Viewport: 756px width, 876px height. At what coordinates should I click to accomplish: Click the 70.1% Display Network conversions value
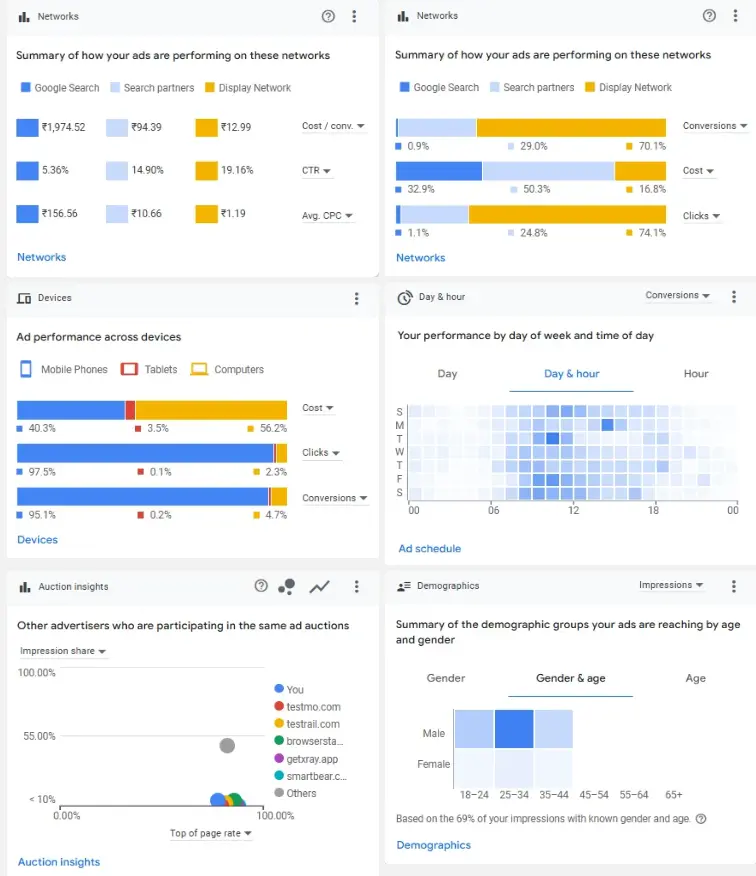[652, 146]
